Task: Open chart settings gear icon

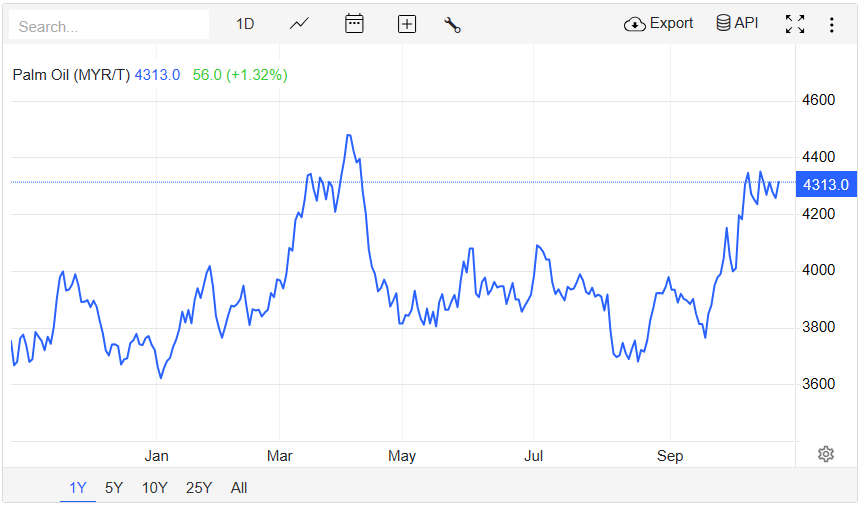Action: pos(826,454)
